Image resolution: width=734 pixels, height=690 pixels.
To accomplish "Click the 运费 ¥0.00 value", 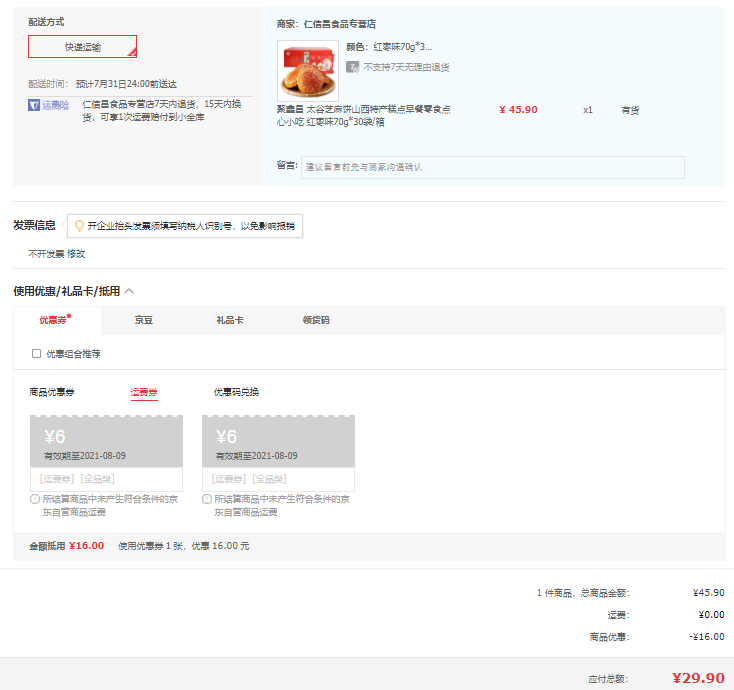I will tap(711, 615).
